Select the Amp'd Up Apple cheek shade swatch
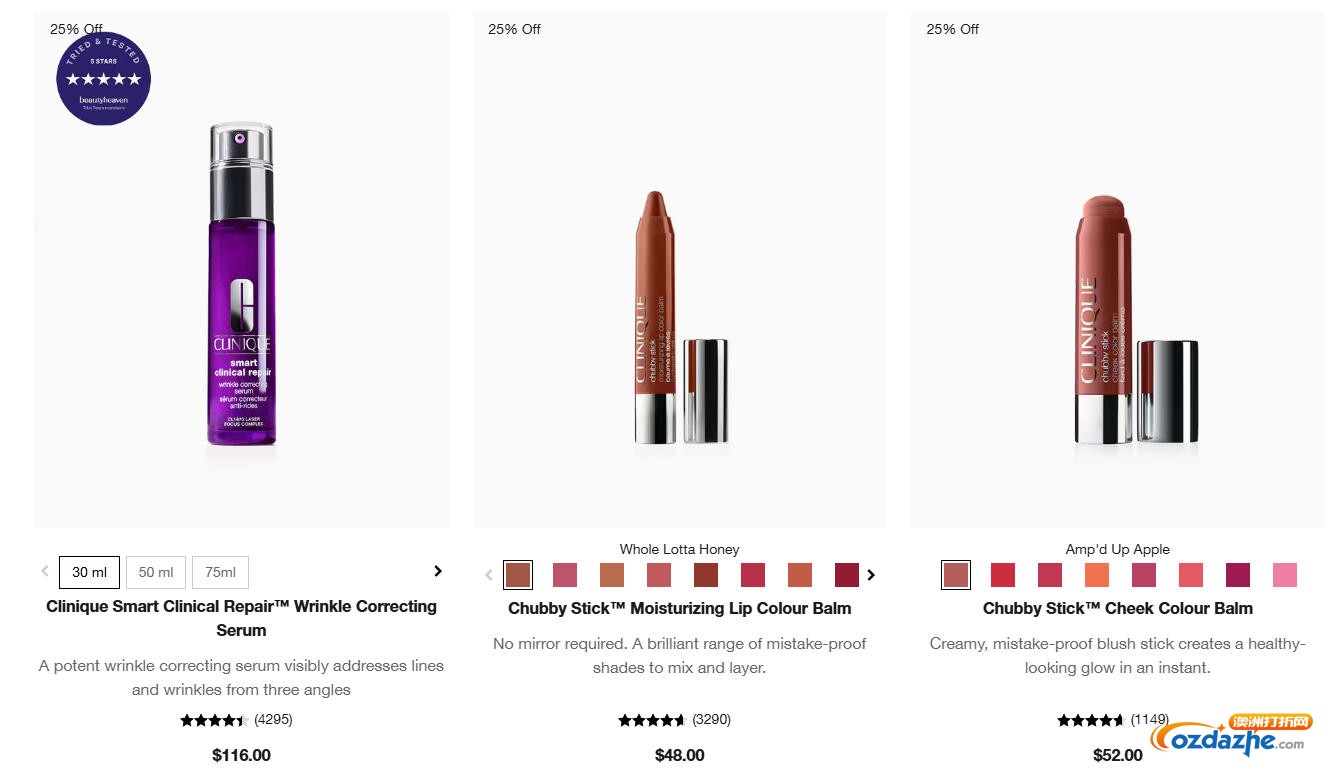 pyautogui.click(x=956, y=575)
